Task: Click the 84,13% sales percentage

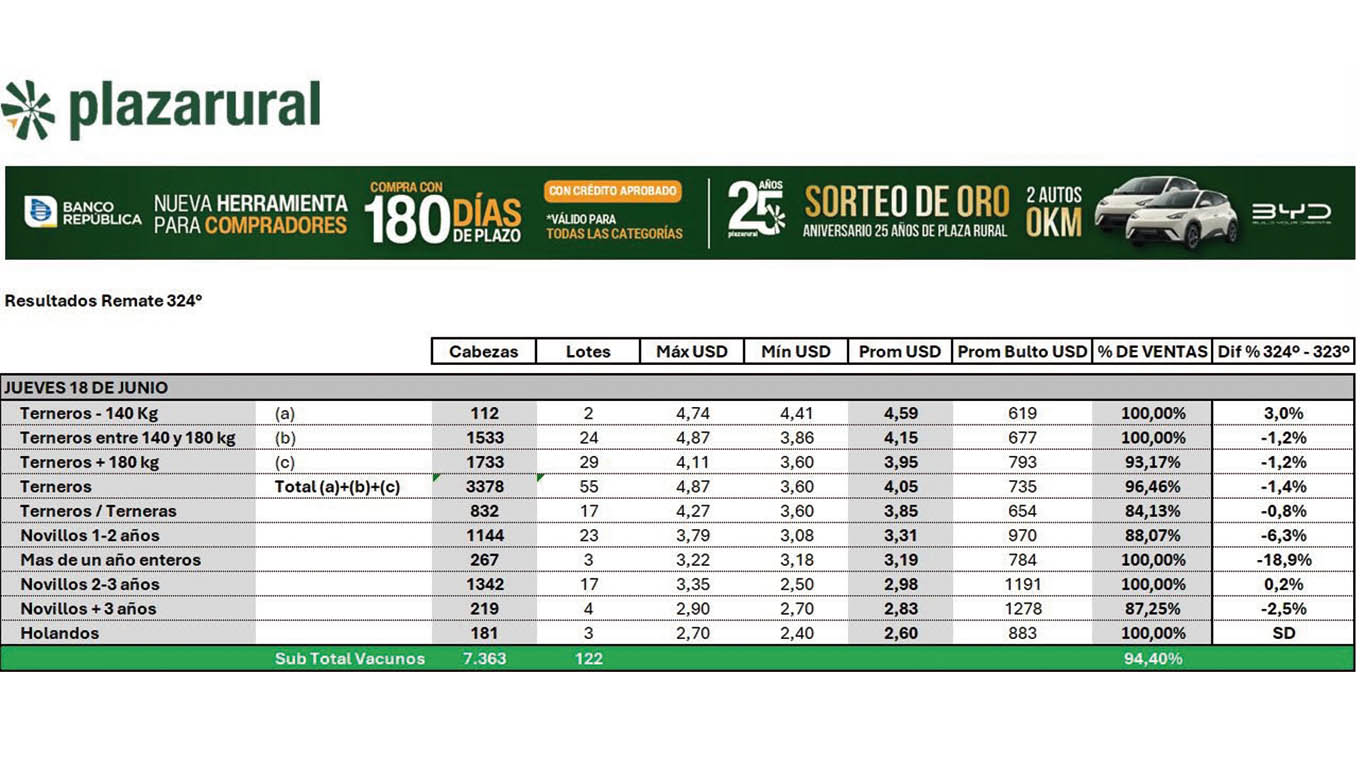Action: pos(1152,511)
